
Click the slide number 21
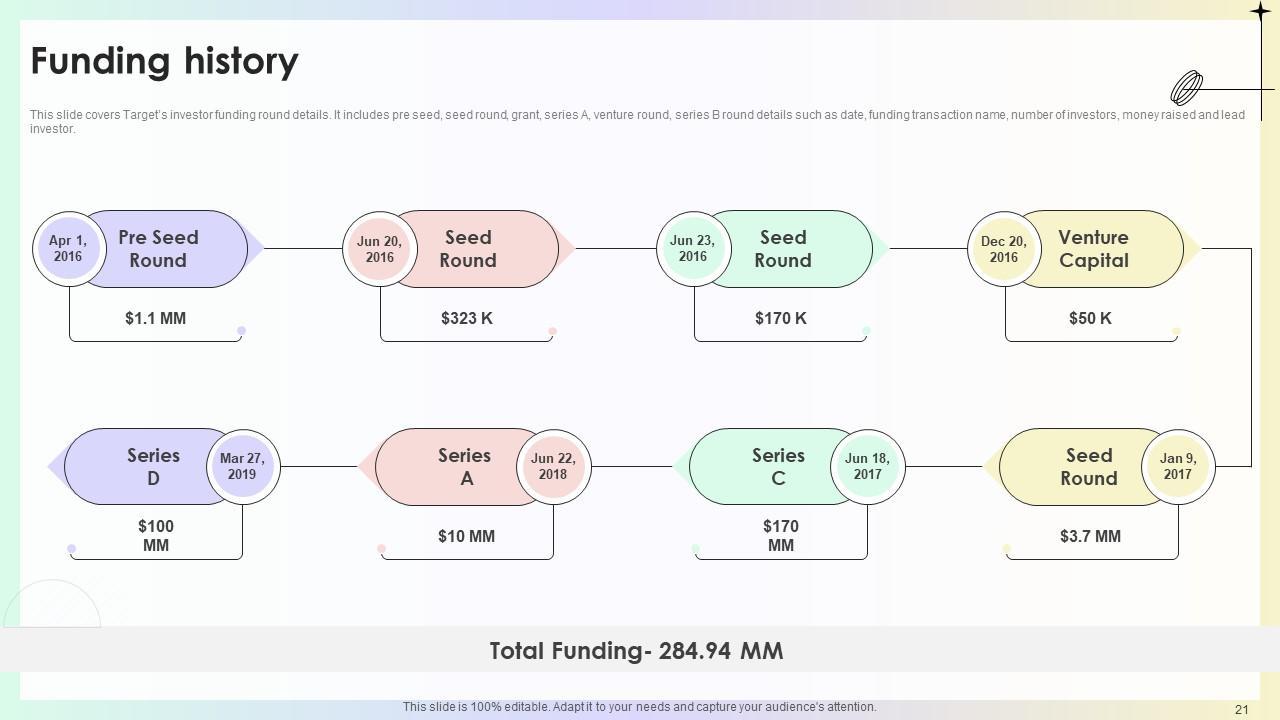pos(1242,709)
